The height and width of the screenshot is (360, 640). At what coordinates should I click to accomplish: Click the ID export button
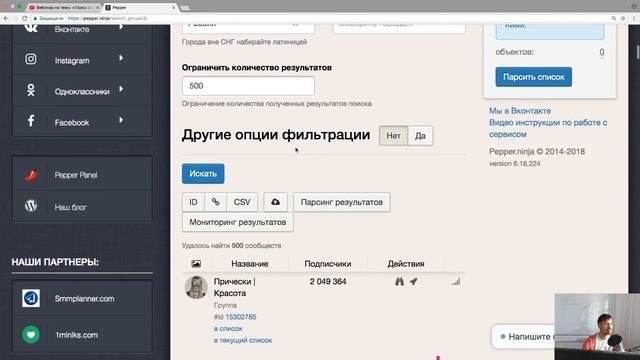coord(193,202)
